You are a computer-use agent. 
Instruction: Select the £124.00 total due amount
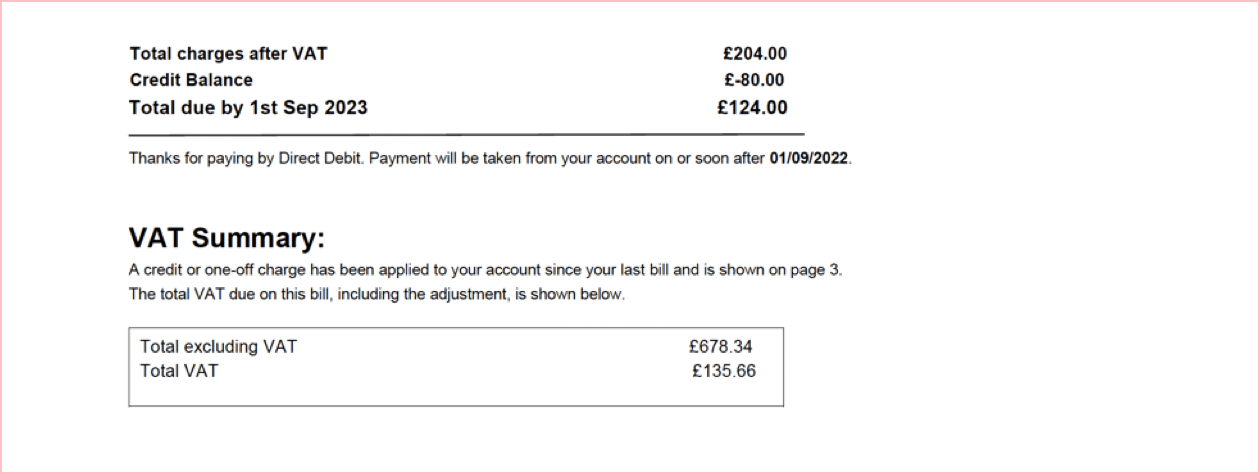[x=752, y=107]
